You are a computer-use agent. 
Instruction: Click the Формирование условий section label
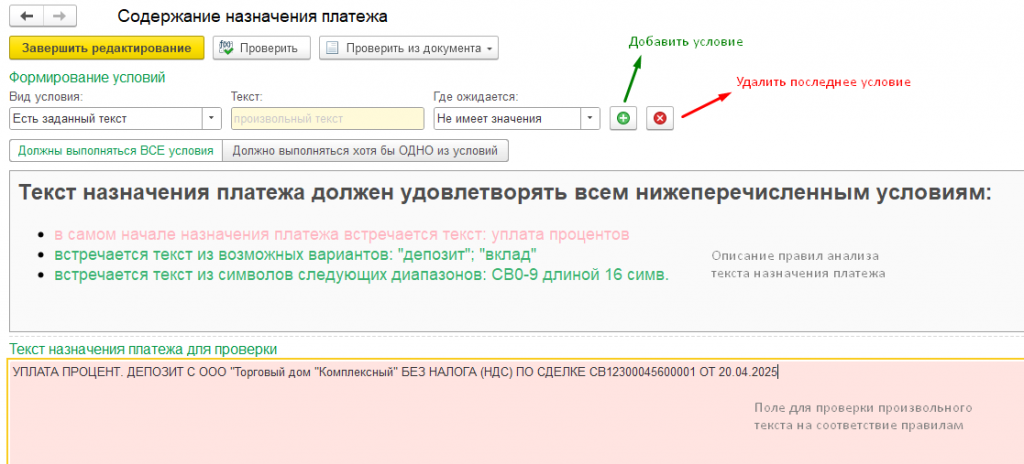point(87,77)
